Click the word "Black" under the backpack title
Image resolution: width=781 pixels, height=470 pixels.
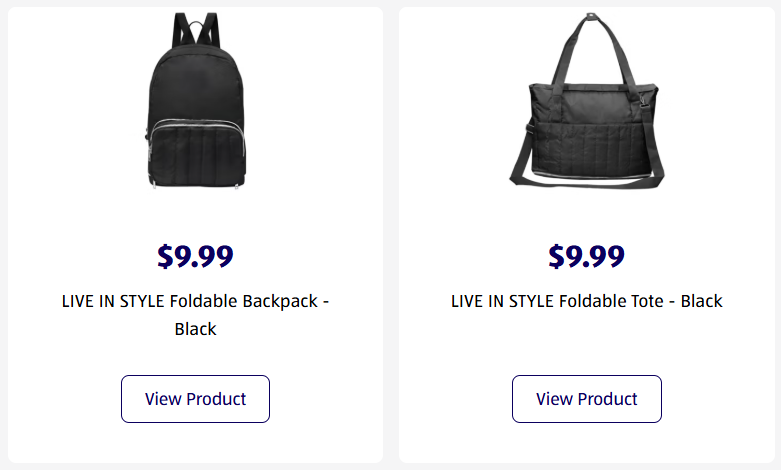pos(195,329)
